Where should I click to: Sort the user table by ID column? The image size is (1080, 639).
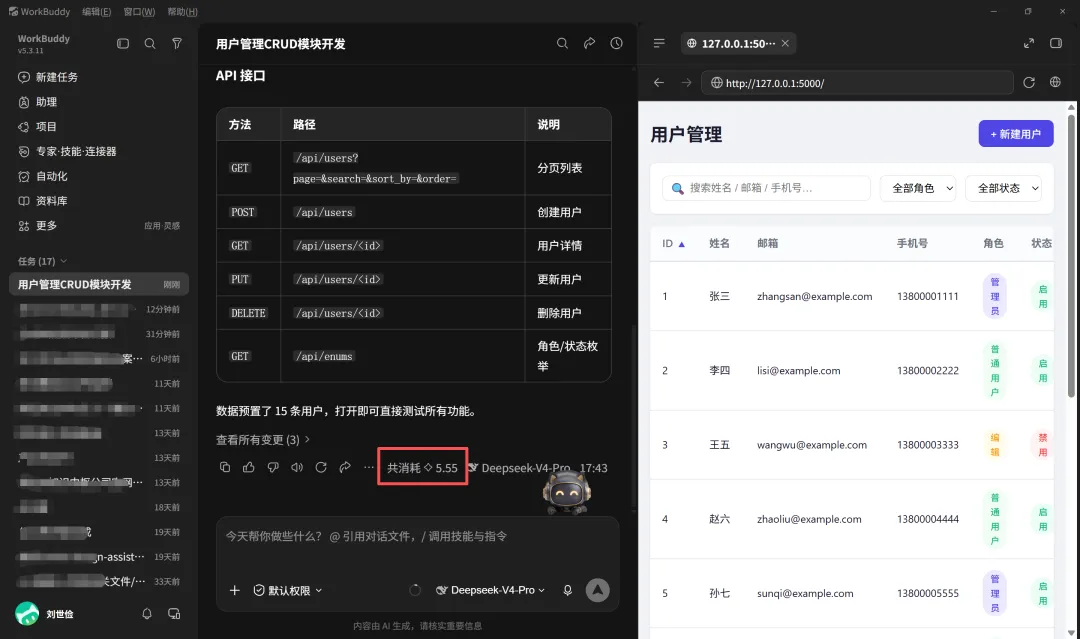tap(673, 244)
